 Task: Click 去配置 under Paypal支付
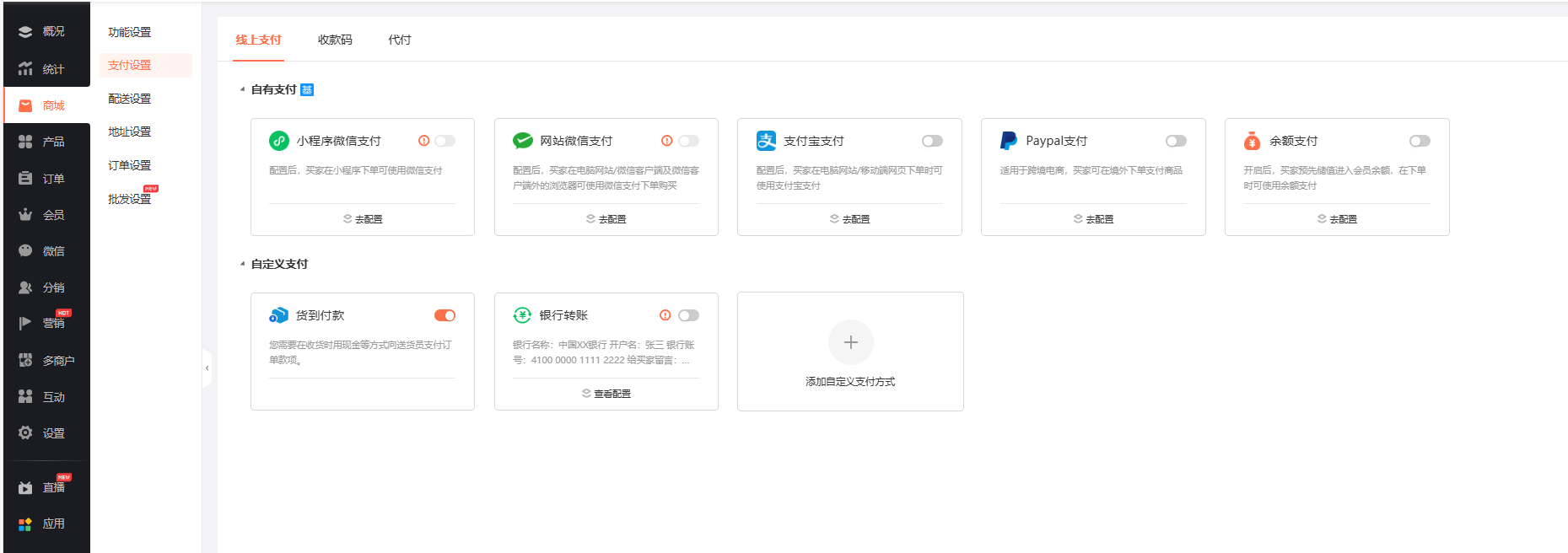pos(1094,219)
